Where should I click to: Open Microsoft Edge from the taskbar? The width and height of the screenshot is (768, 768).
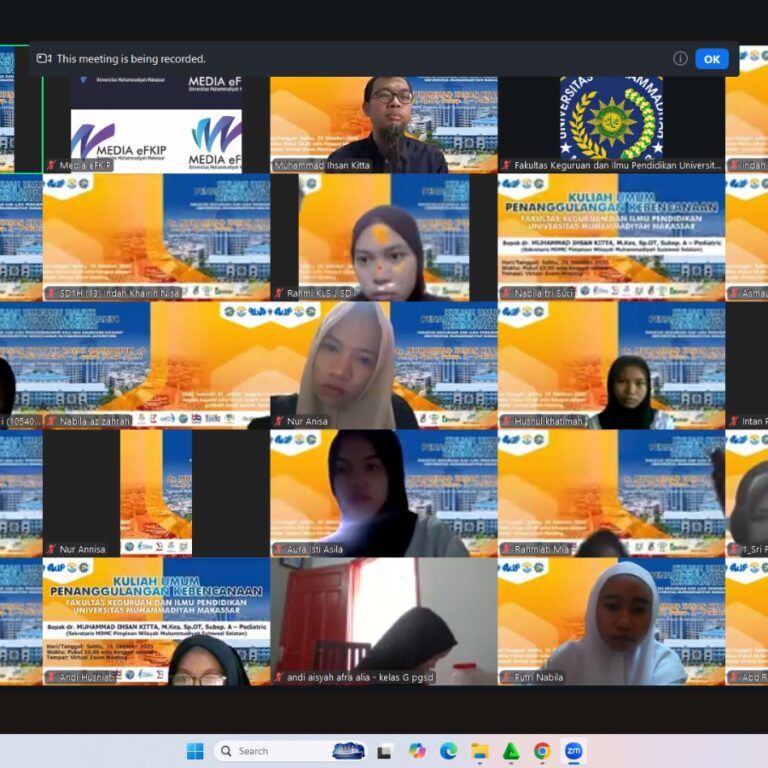pyautogui.click(x=448, y=751)
